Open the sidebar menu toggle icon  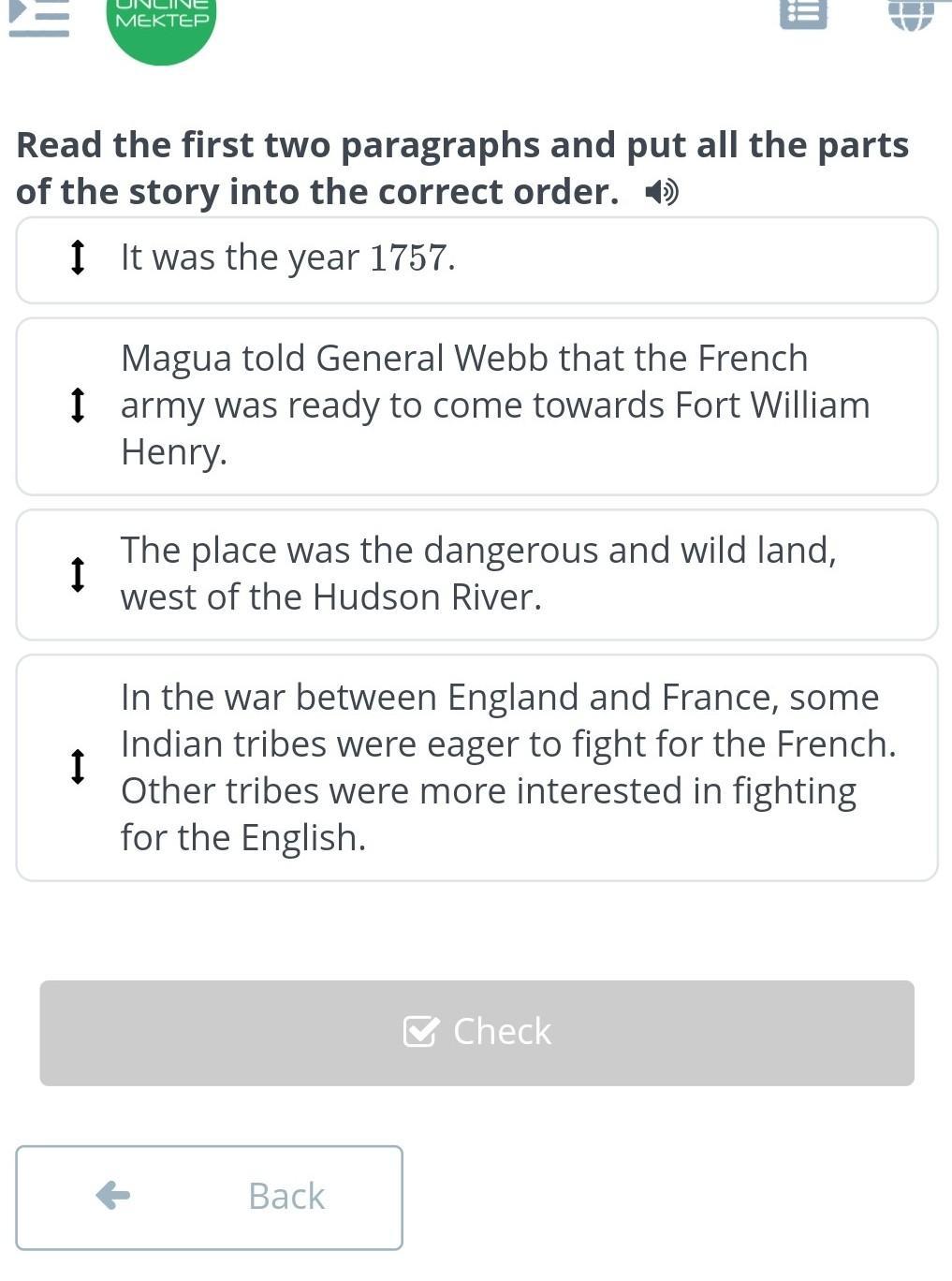click(39, 19)
